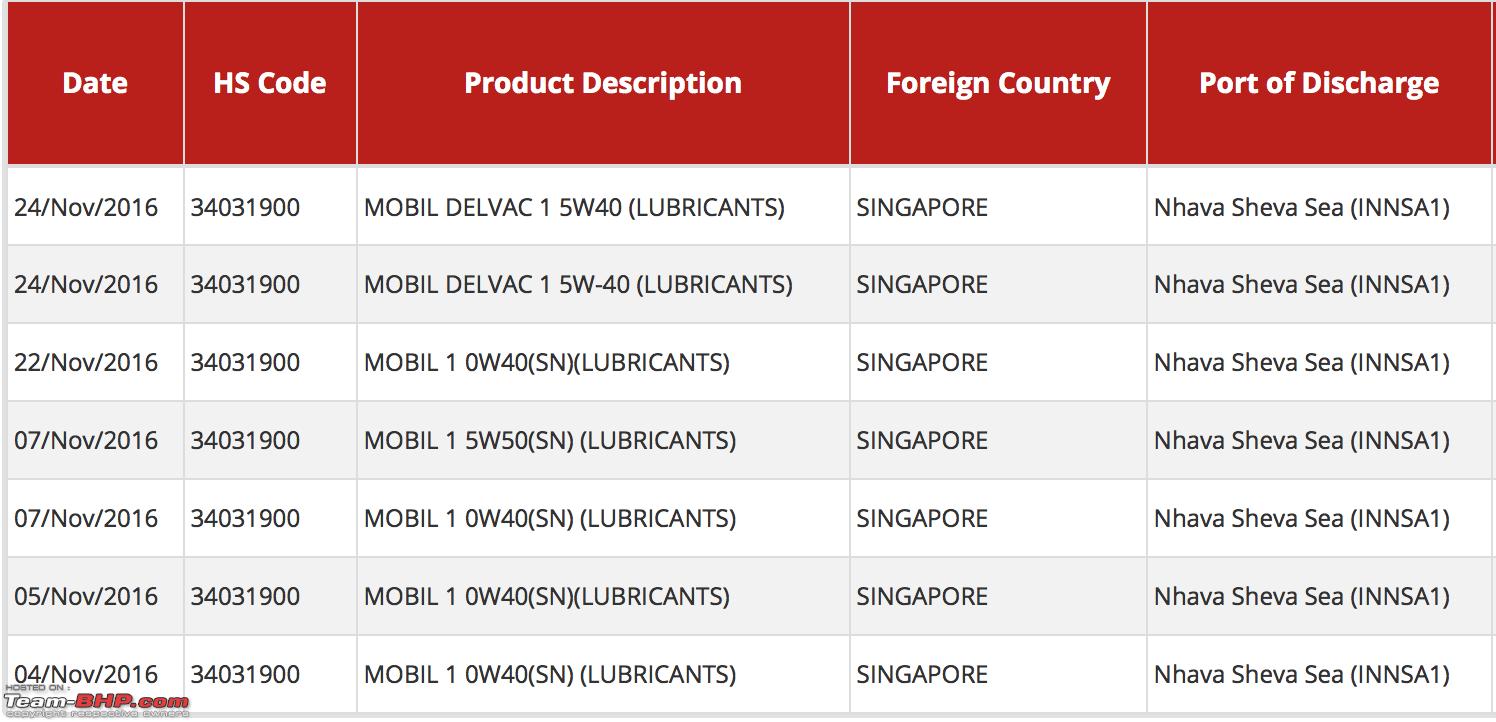Select the Foreign Country column header
This screenshot has width=1496, height=722.
[998, 83]
